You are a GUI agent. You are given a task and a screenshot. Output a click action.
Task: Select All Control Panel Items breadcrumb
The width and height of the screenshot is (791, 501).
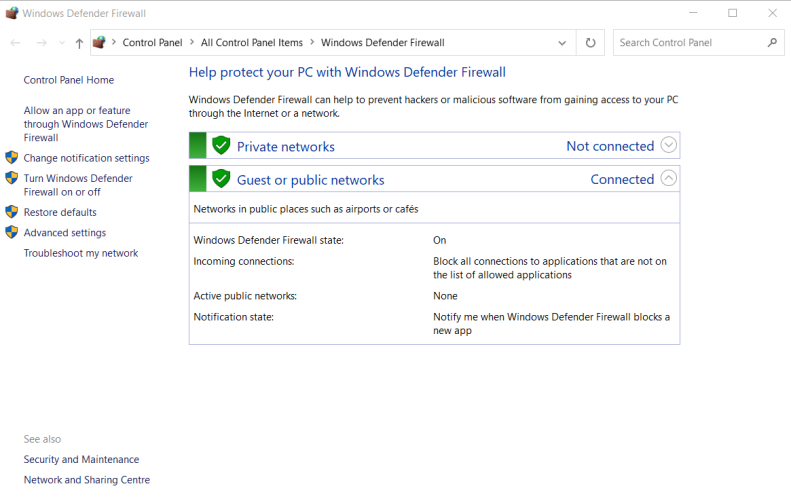(252, 43)
